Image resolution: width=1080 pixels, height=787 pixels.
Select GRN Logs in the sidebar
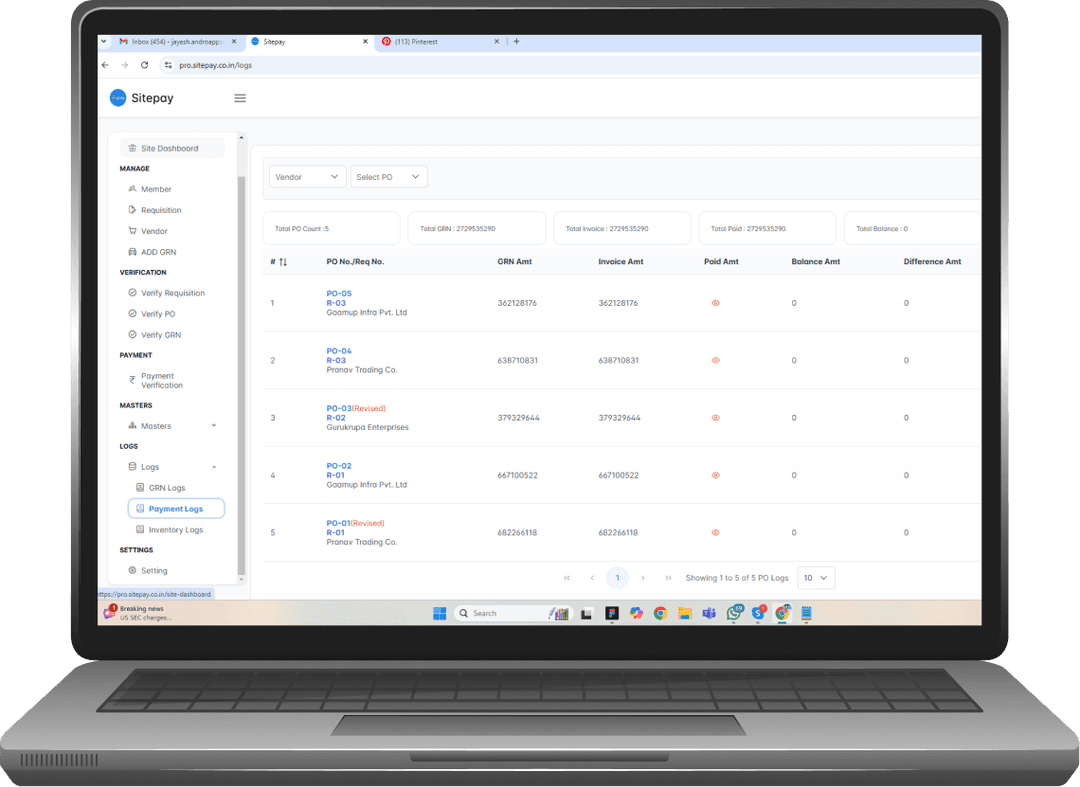coord(167,488)
